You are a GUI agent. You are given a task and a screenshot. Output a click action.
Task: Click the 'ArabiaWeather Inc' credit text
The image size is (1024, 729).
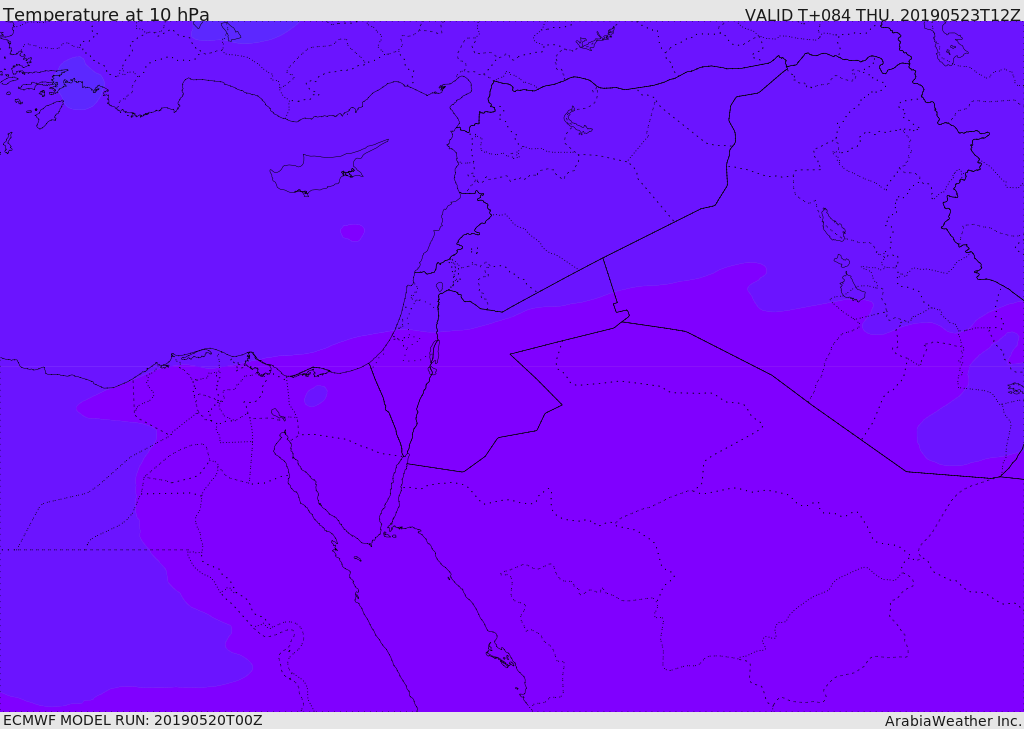point(952,721)
